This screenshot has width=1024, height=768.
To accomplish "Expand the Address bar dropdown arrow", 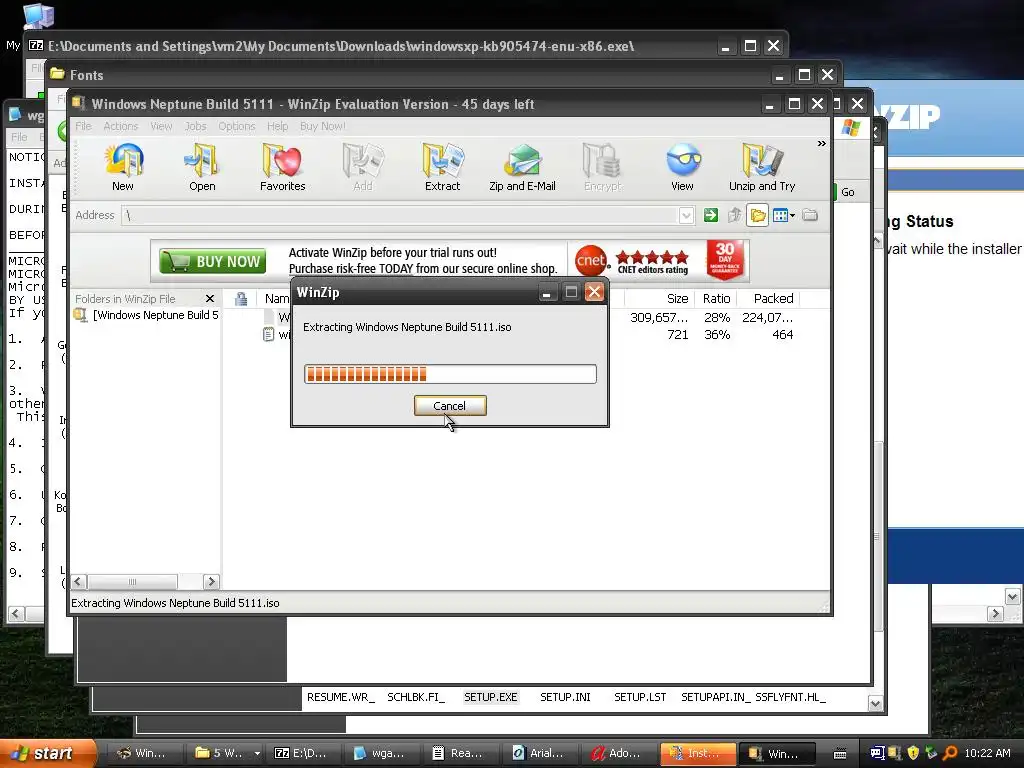I will 686,216.
